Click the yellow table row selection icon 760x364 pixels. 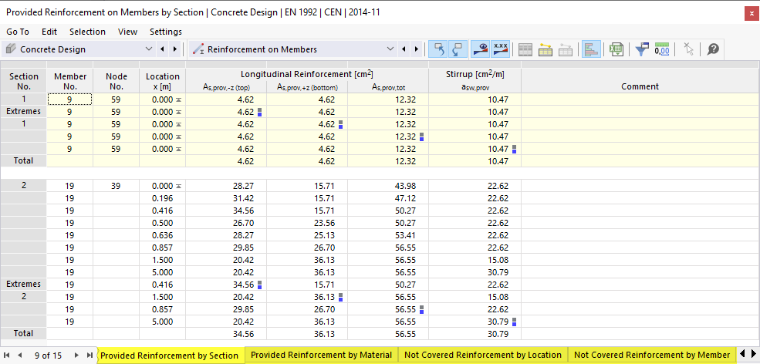[x=546, y=49]
